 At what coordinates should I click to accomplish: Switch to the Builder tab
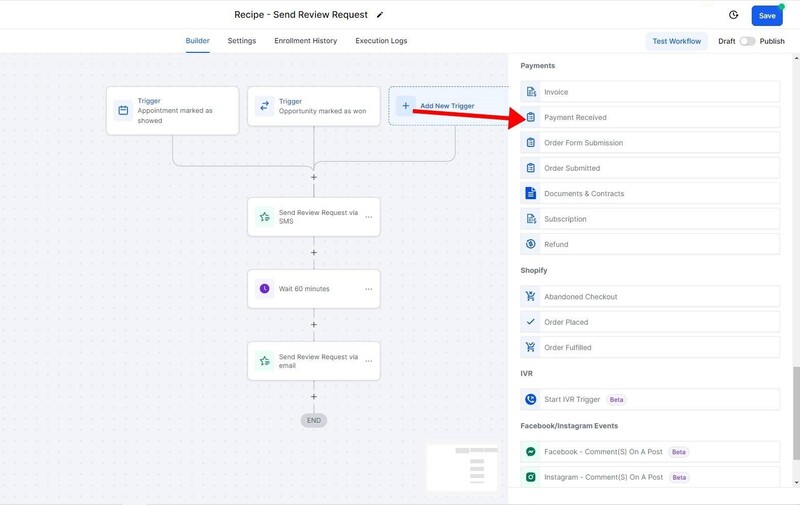197,41
